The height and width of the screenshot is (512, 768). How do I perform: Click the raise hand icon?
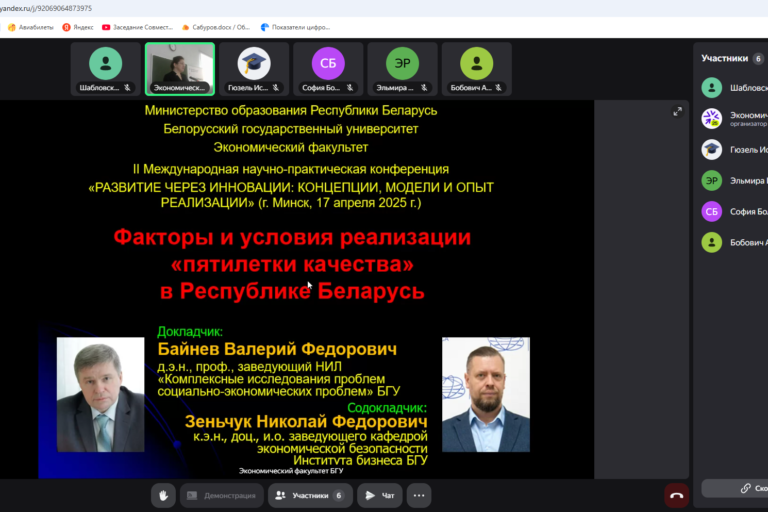pos(164,495)
